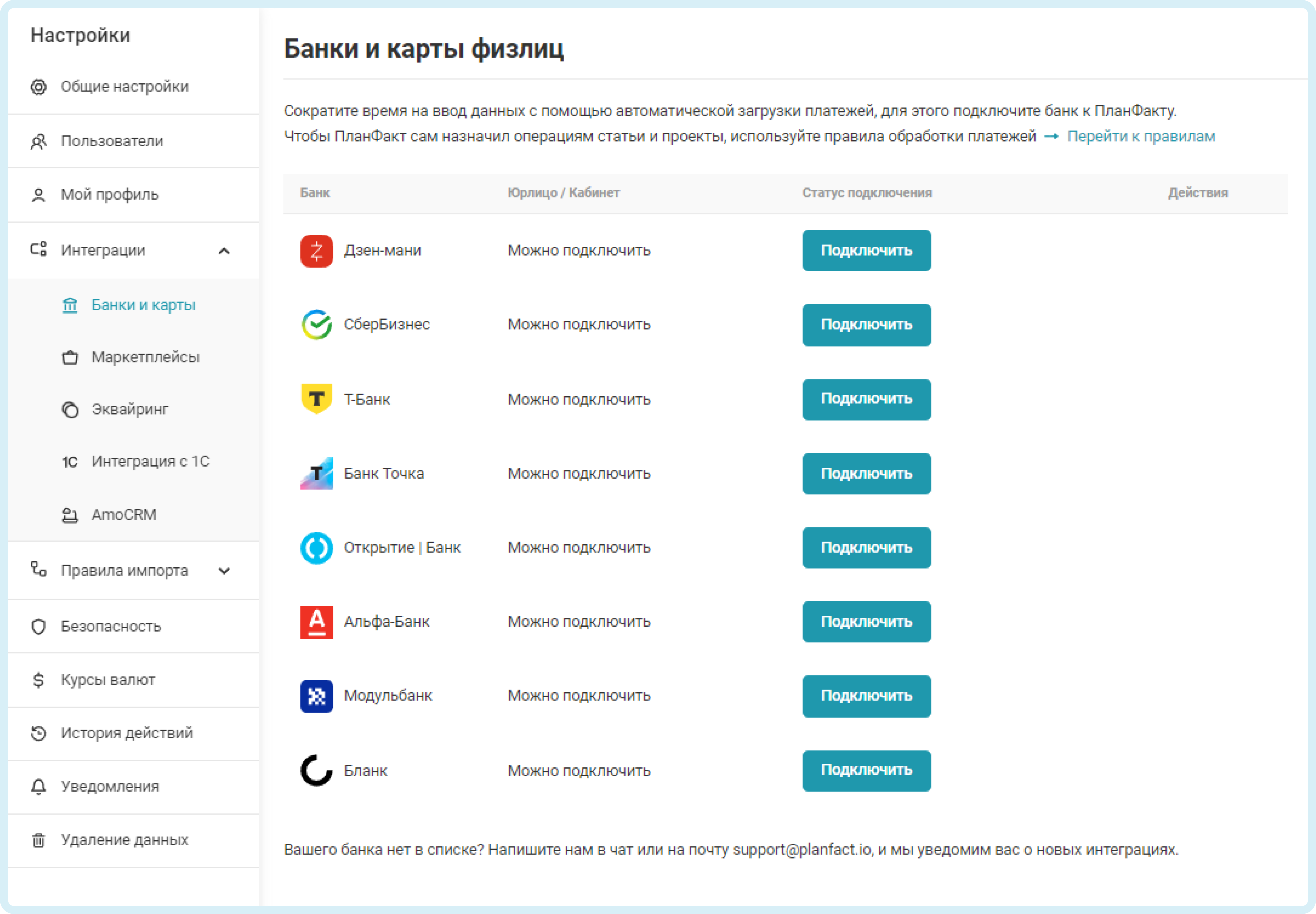Click the История действий clock icon
Viewport: 1316px width, 914px height.
pyautogui.click(x=38, y=733)
